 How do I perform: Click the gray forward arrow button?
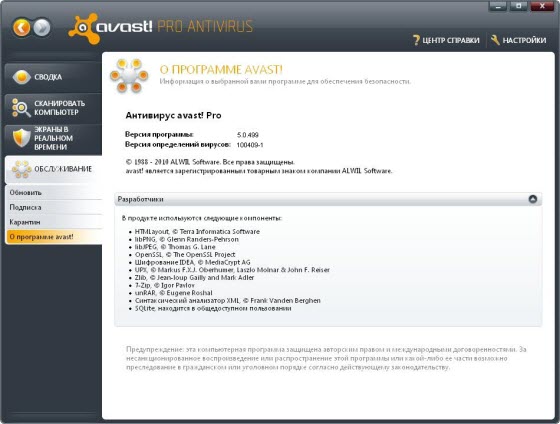[x=42, y=28]
